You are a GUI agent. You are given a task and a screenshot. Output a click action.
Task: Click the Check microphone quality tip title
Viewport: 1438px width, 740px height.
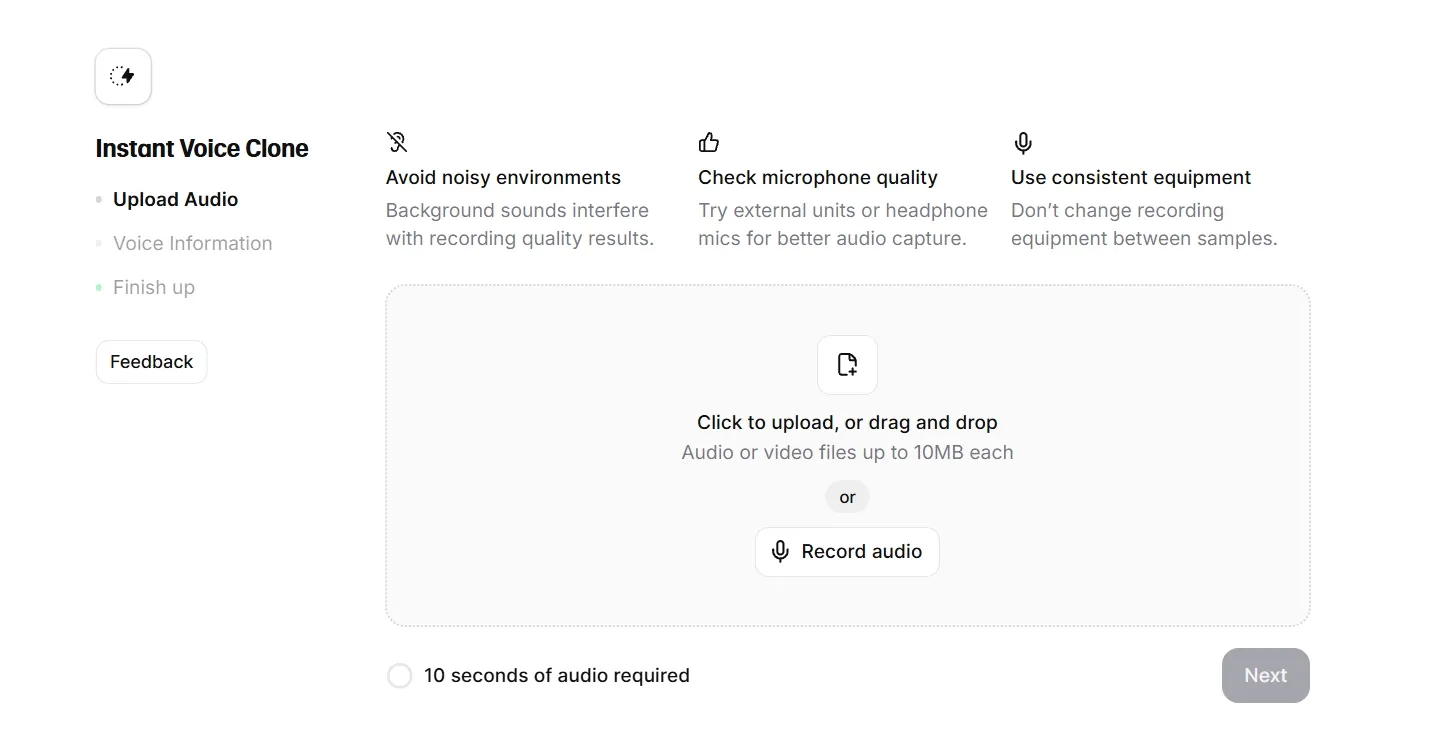(x=818, y=177)
